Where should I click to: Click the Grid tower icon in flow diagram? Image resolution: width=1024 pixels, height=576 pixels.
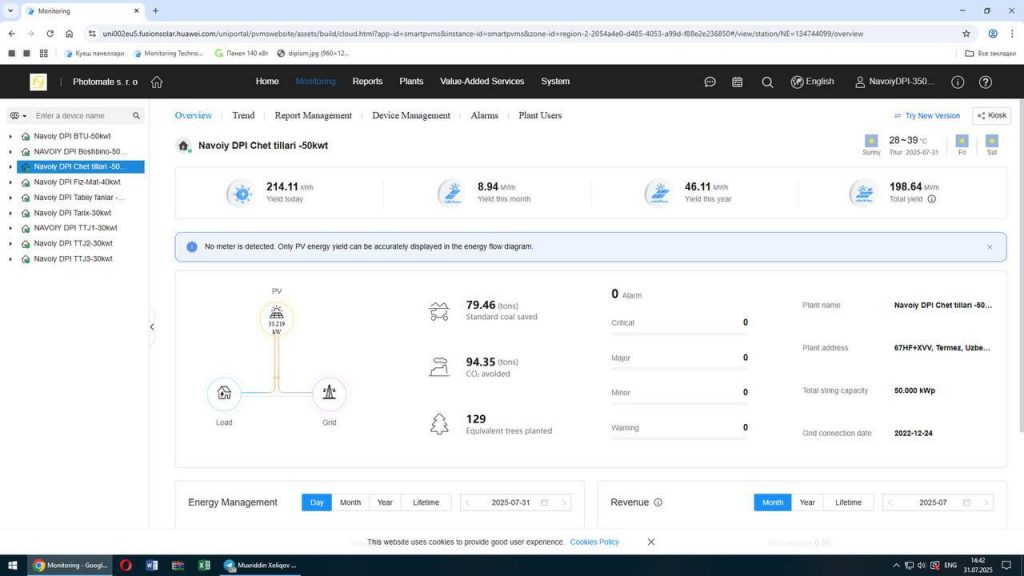(329, 393)
